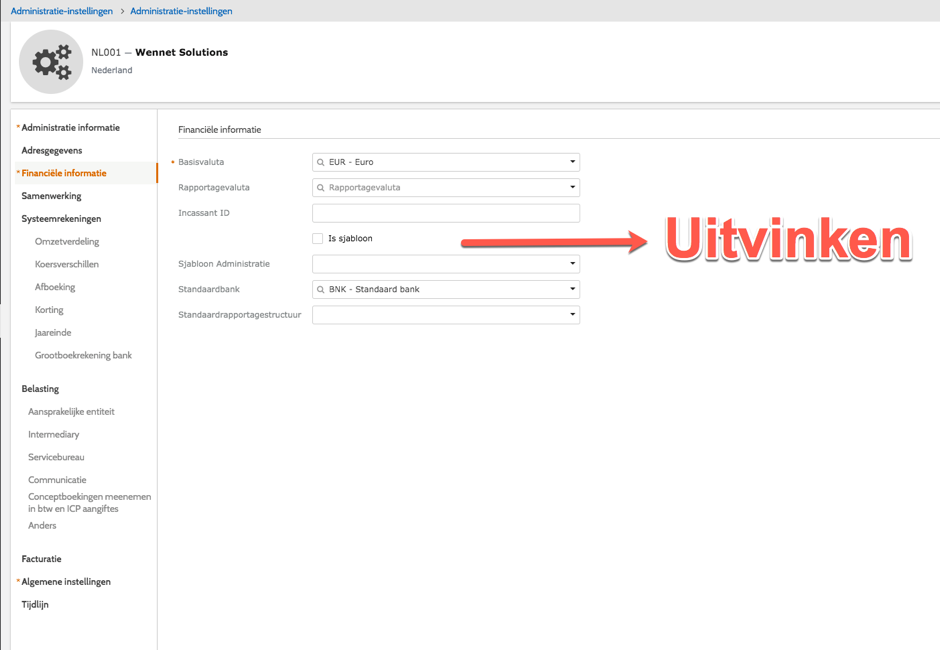Click search icon in Basisvaluta field

coord(321,162)
